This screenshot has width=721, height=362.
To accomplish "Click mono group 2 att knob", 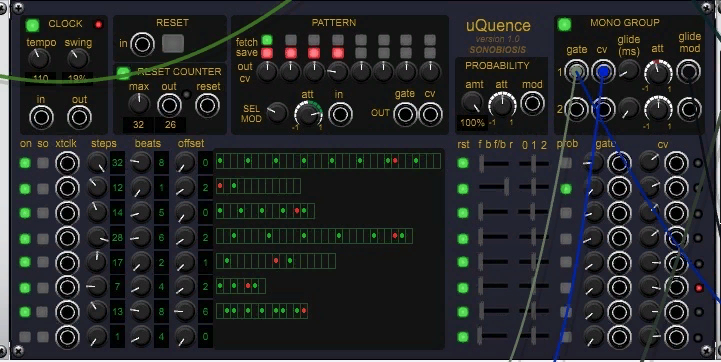I will [658, 109].
